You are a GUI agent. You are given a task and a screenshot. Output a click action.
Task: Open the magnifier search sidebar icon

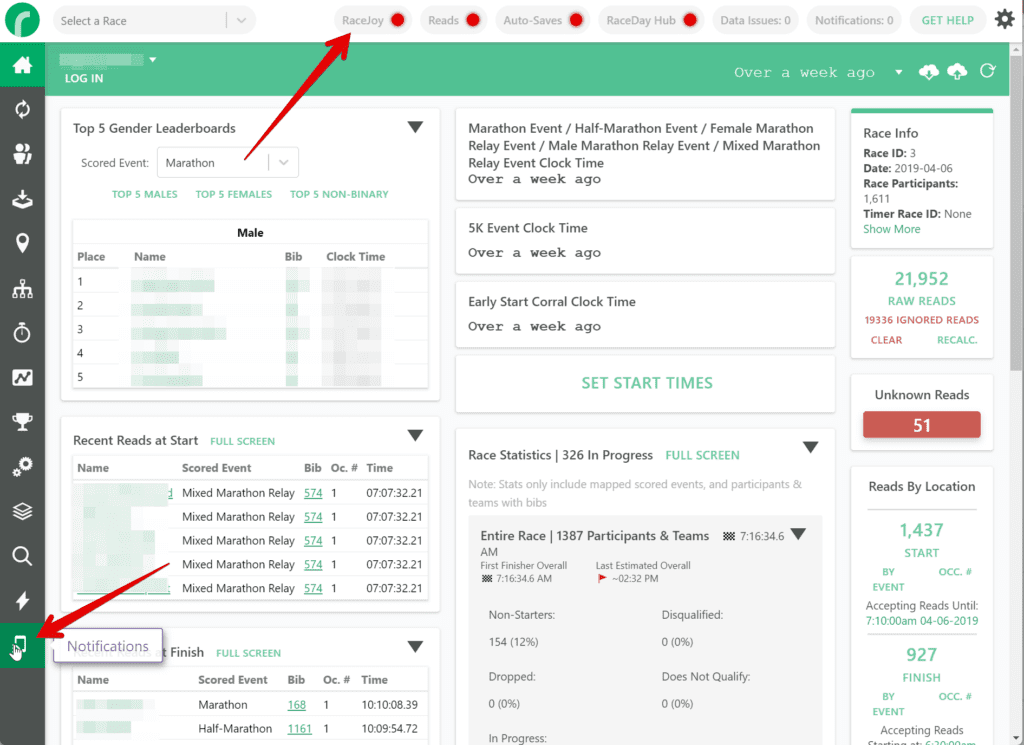coord(22,556)
